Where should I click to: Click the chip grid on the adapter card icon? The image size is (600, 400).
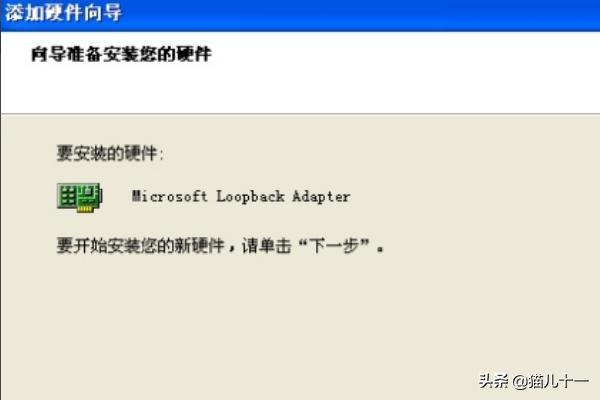click(68, 196)
